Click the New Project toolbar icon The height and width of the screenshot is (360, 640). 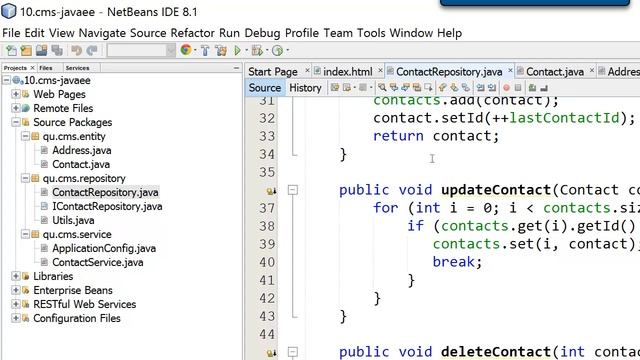(26, 50)
